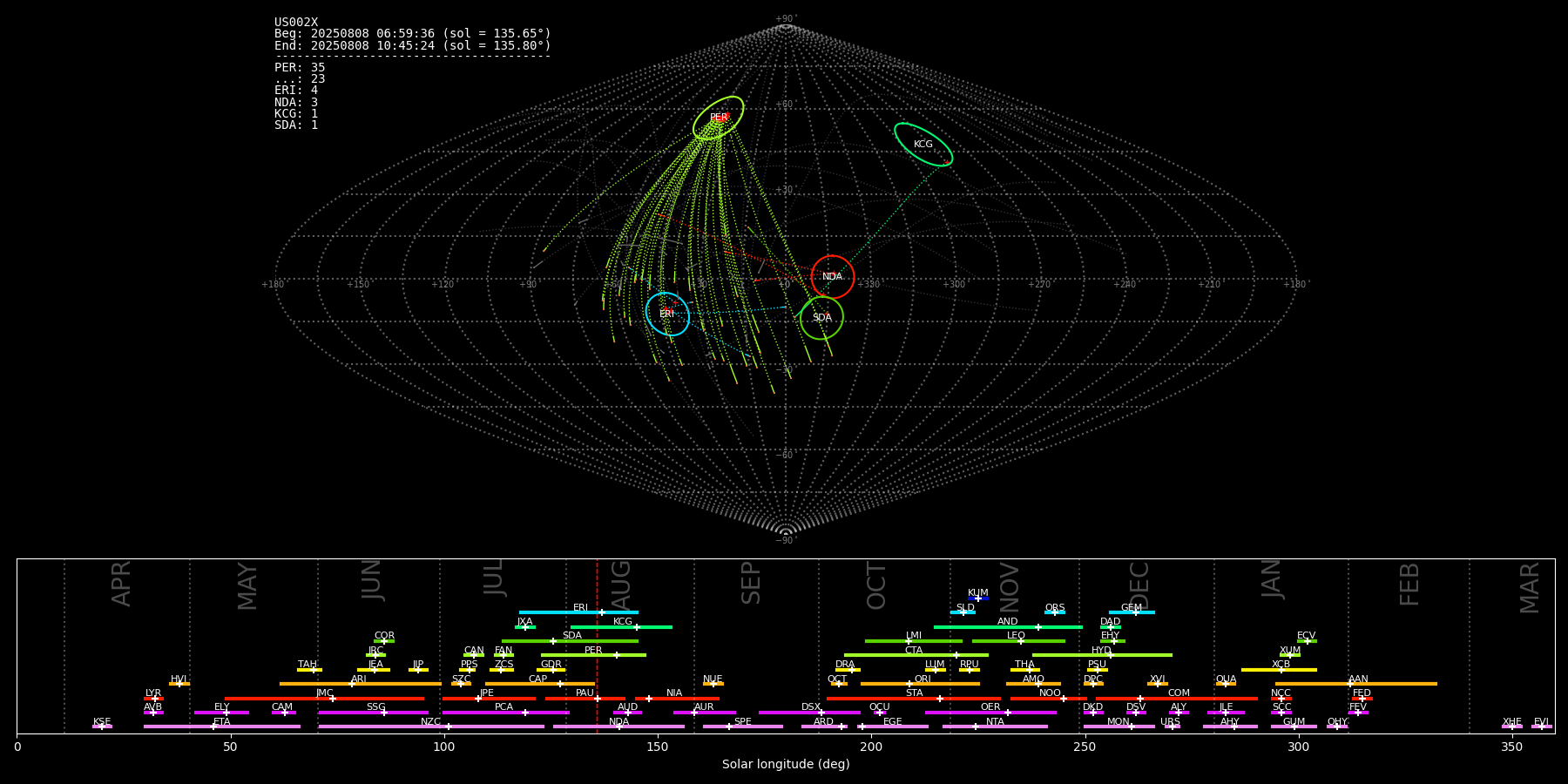Click the ORI shower bar in the timeline
1568x784 pixels.
point(920,684)
